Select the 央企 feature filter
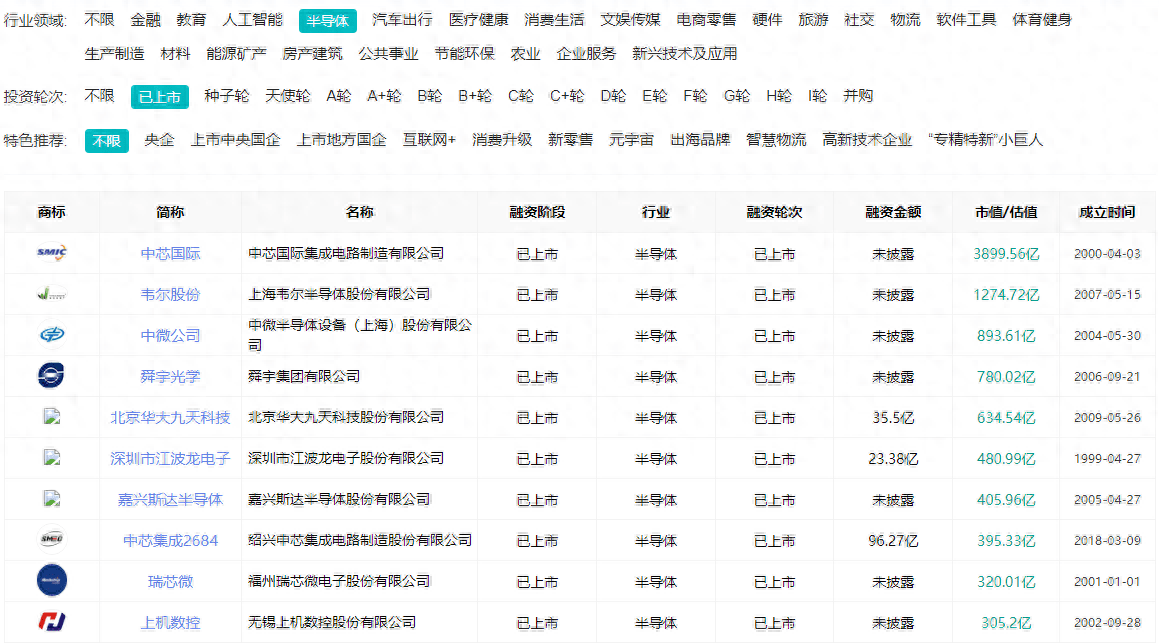1159x643 pixels. [x=160, y=140]
